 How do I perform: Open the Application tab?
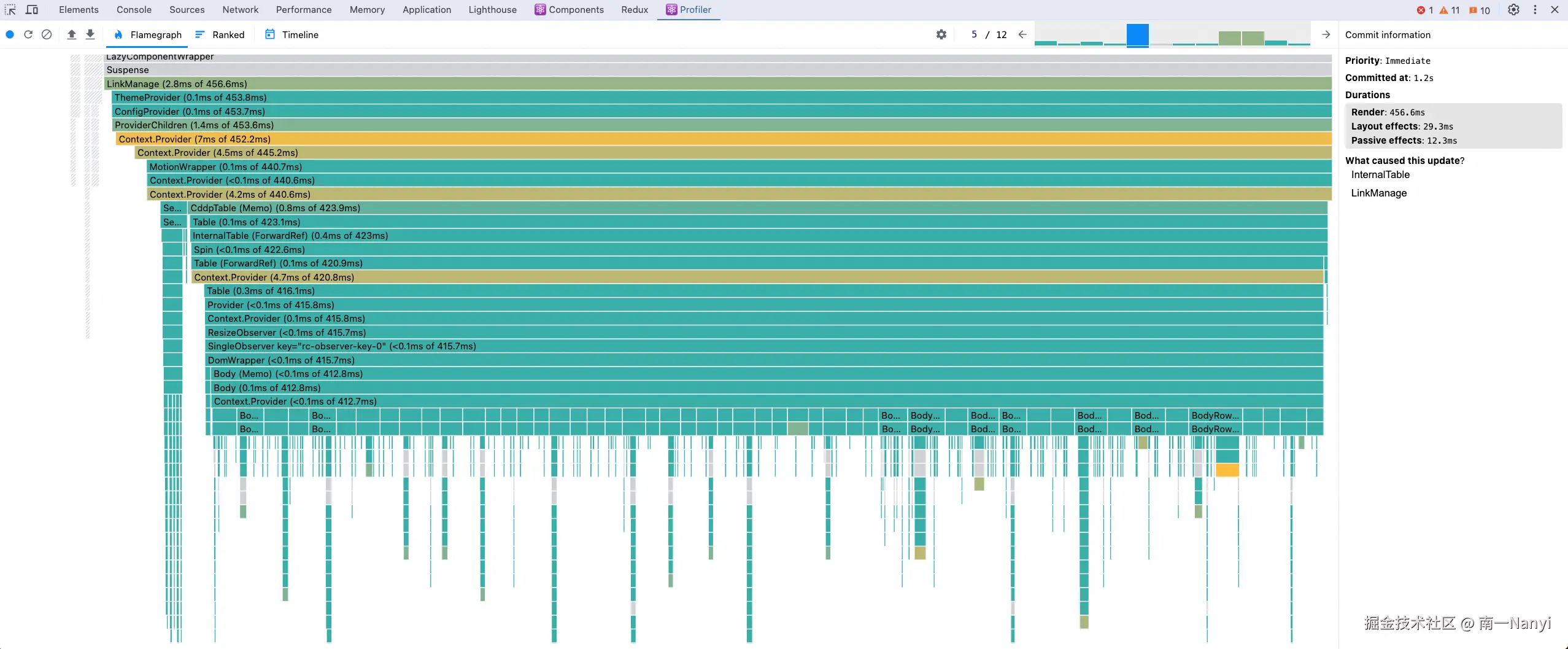coord(427,10)
